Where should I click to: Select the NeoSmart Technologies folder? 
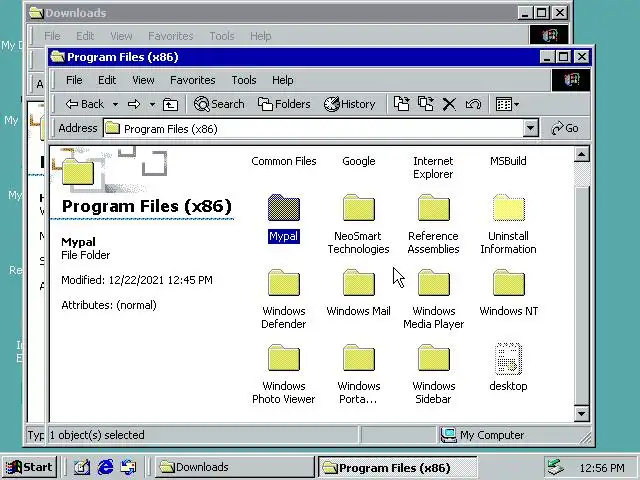click(x=358, y=208)
